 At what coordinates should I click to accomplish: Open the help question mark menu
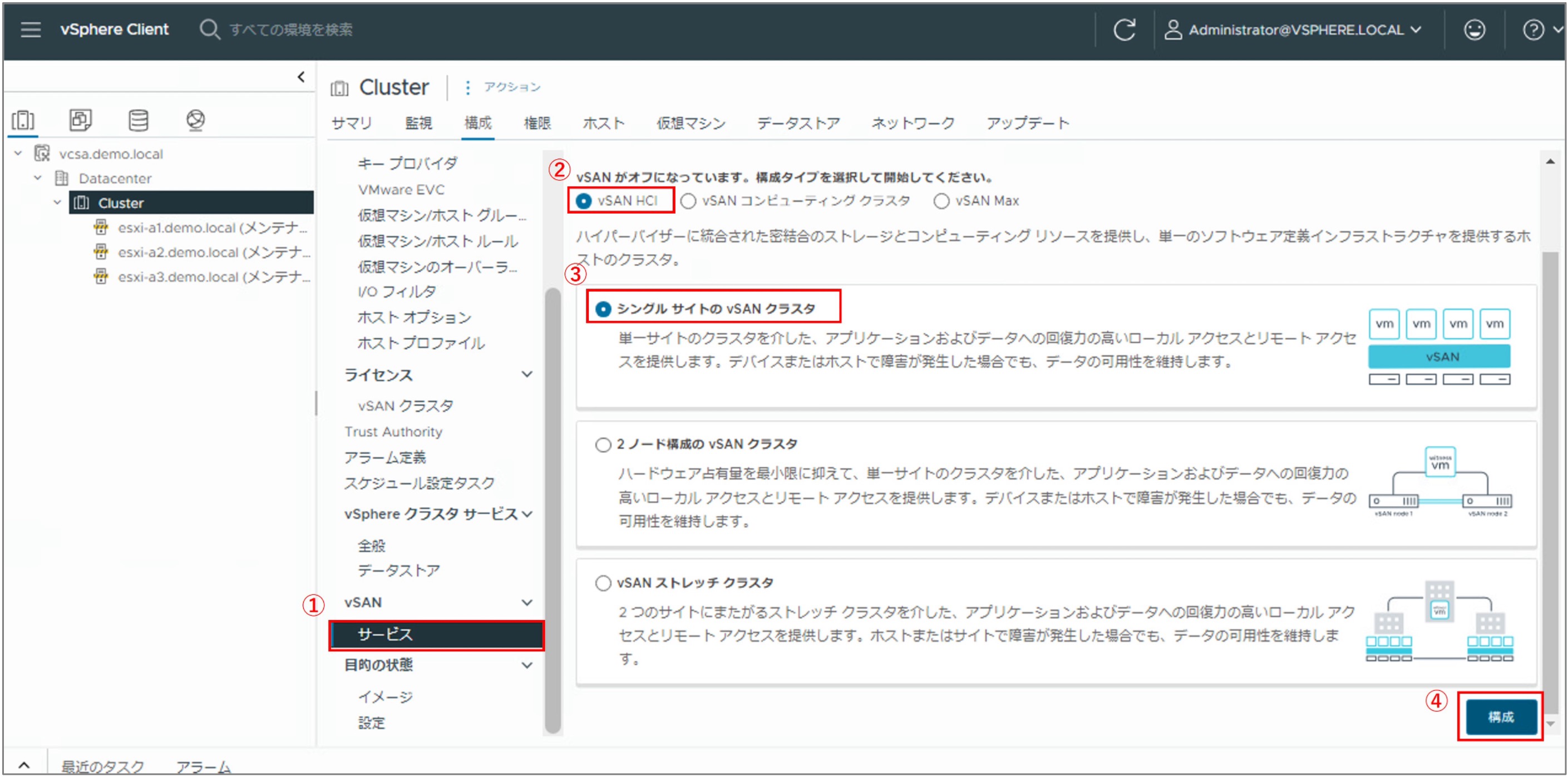(1533, 29)
